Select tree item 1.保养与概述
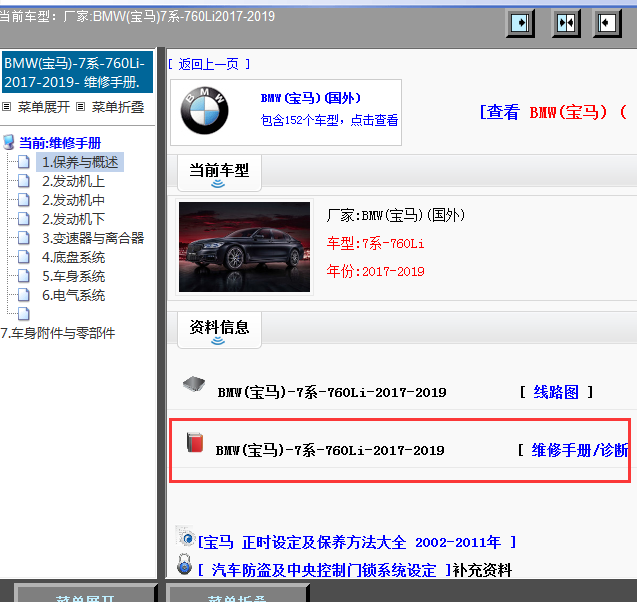Image resolution: width=637 pixels, height=602 pixels. click(x=80, y=162)
